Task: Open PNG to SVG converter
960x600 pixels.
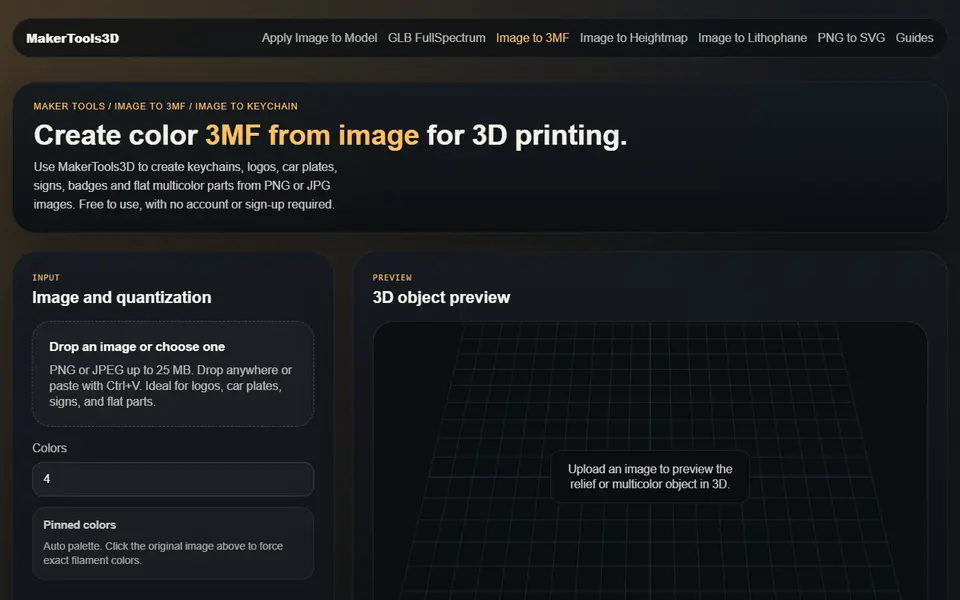Action: [x=851, y=38]
